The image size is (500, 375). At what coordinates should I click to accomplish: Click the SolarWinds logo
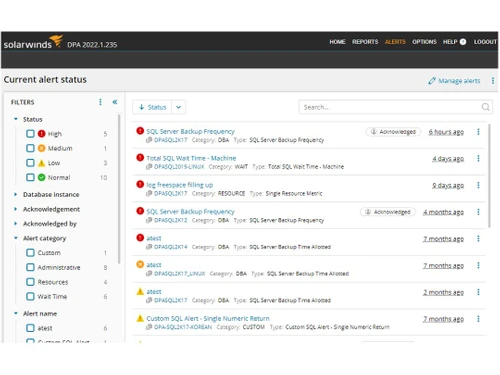click(33, 42)
